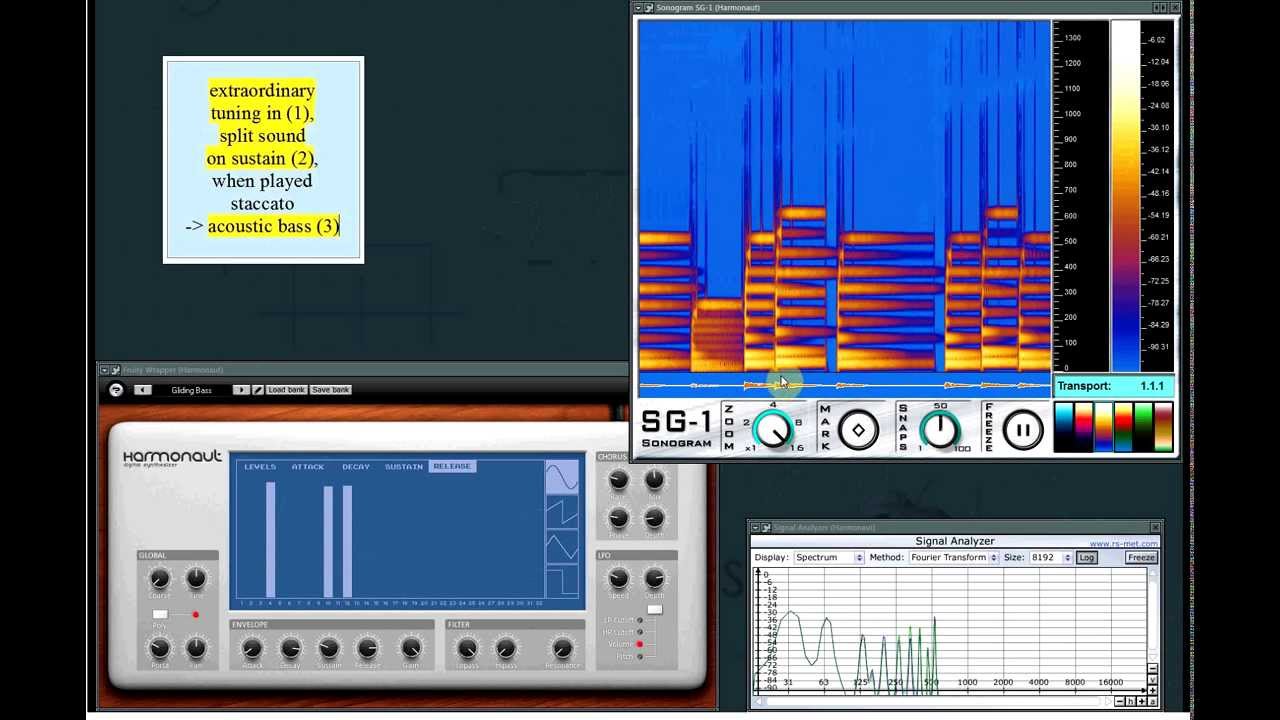Click the Global Porta knob
Image resolution: width=1280 pixels, height=720 pixels.
[159, 648]
